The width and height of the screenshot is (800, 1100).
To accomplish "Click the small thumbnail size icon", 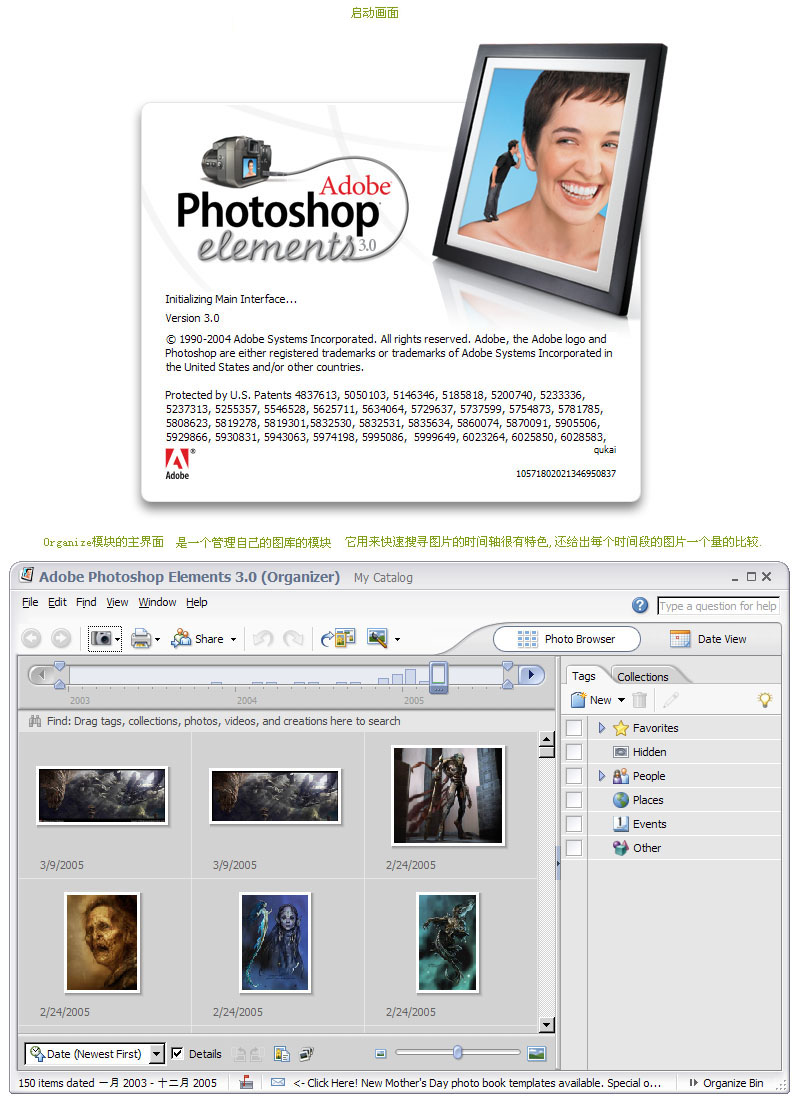I will pyautogui.click(x=380, y=1053).
